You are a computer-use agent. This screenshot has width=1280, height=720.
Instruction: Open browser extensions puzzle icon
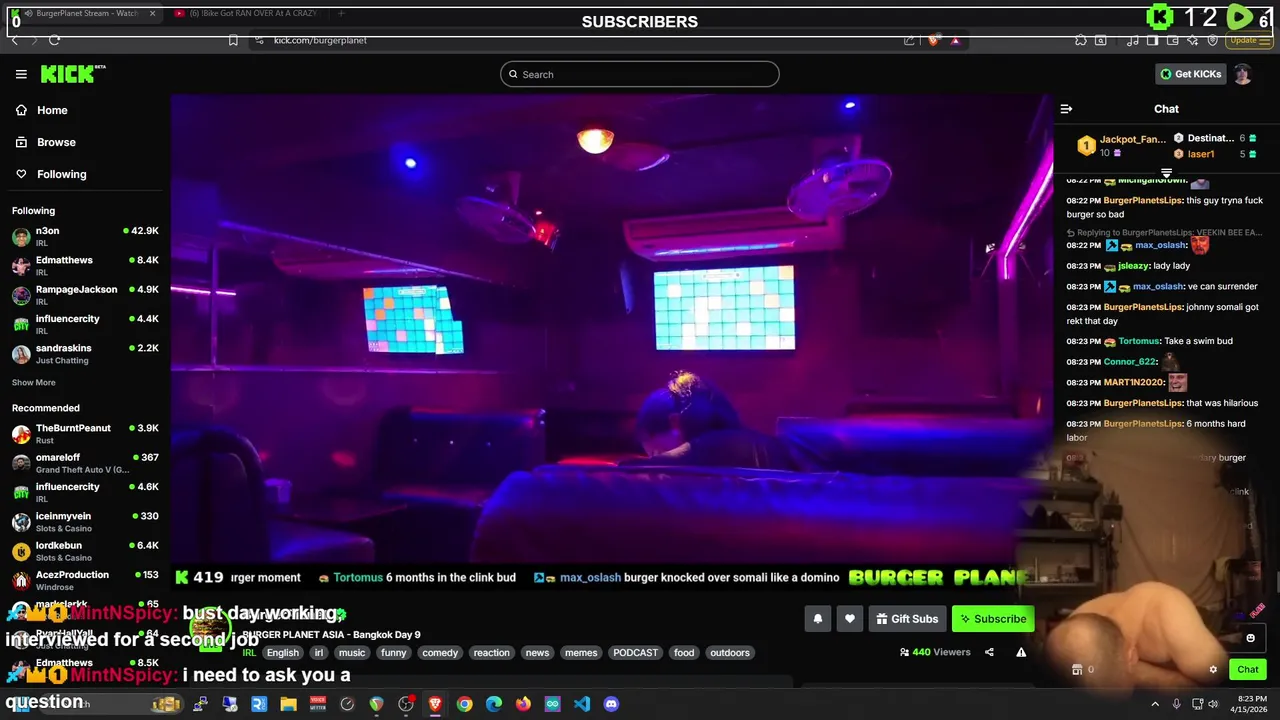click(x=1081, y=40)
